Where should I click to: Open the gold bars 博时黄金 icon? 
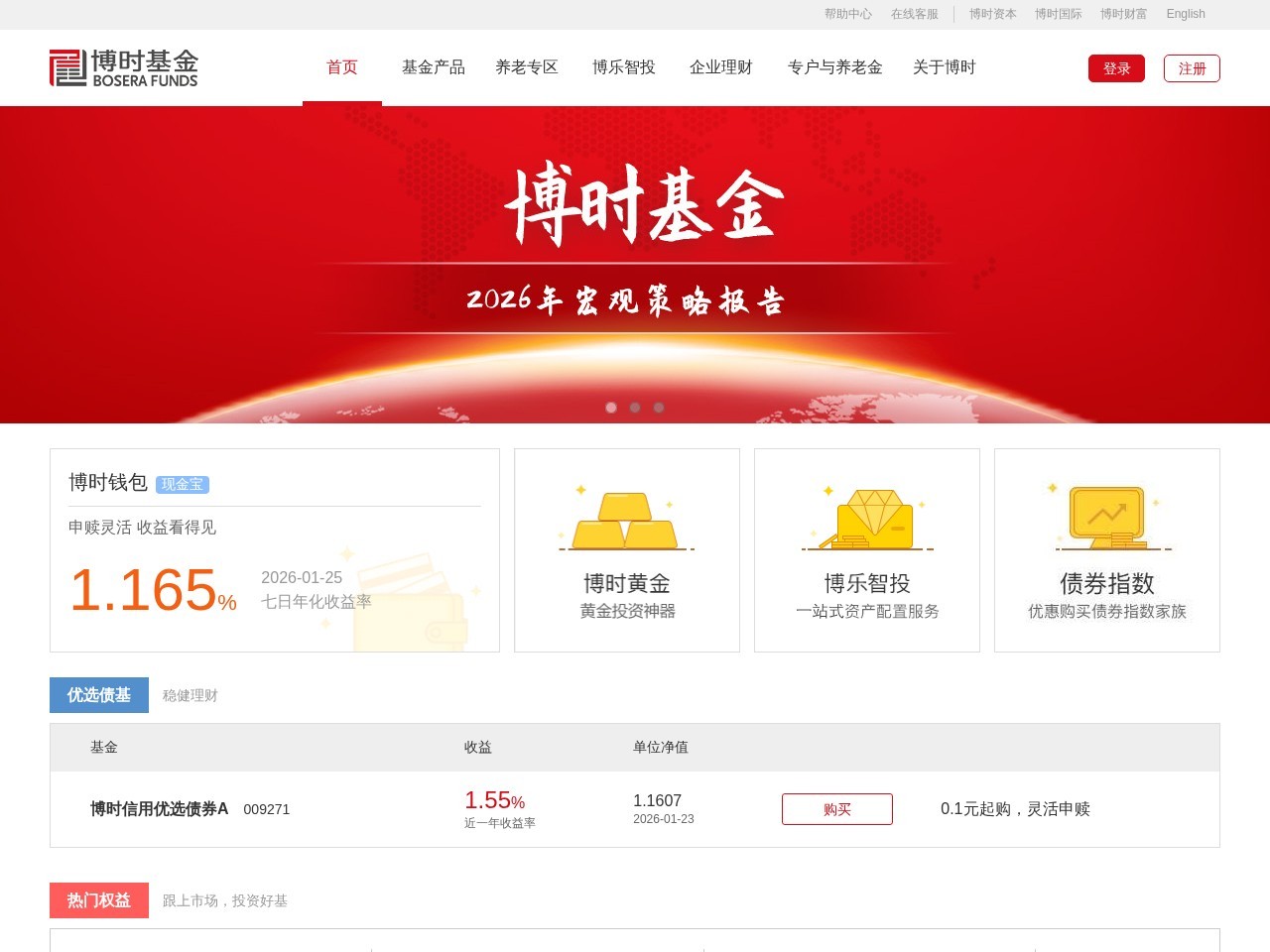tap(626, 519)
